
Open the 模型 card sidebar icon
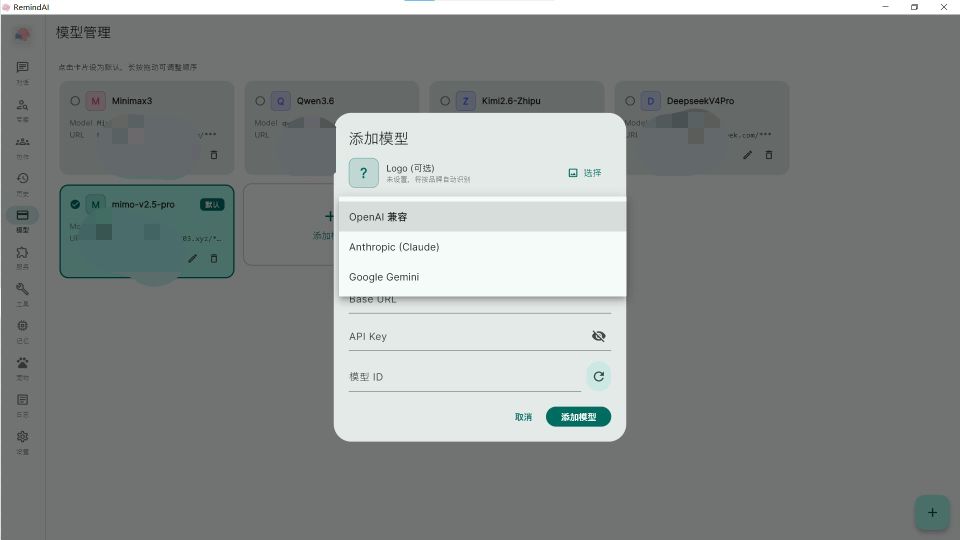(23, 215)
